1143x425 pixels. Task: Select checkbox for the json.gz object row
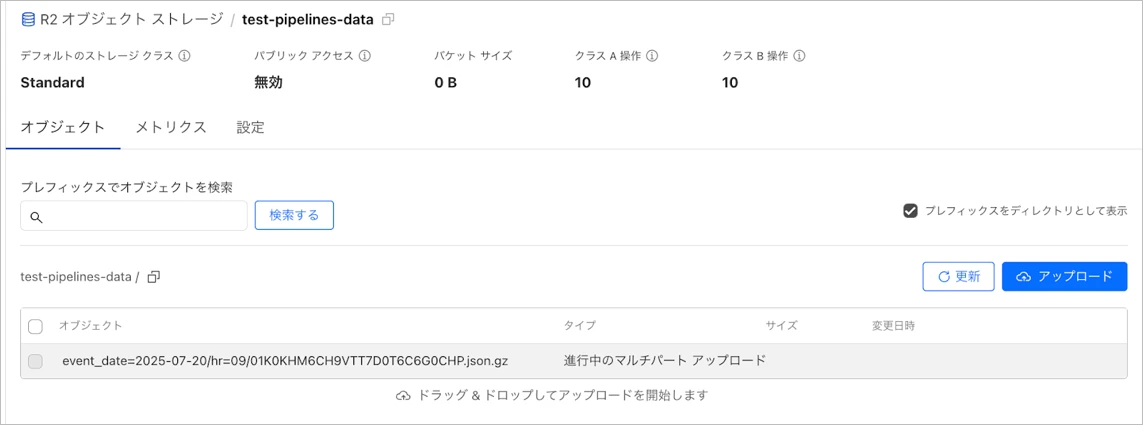[36, 361]
